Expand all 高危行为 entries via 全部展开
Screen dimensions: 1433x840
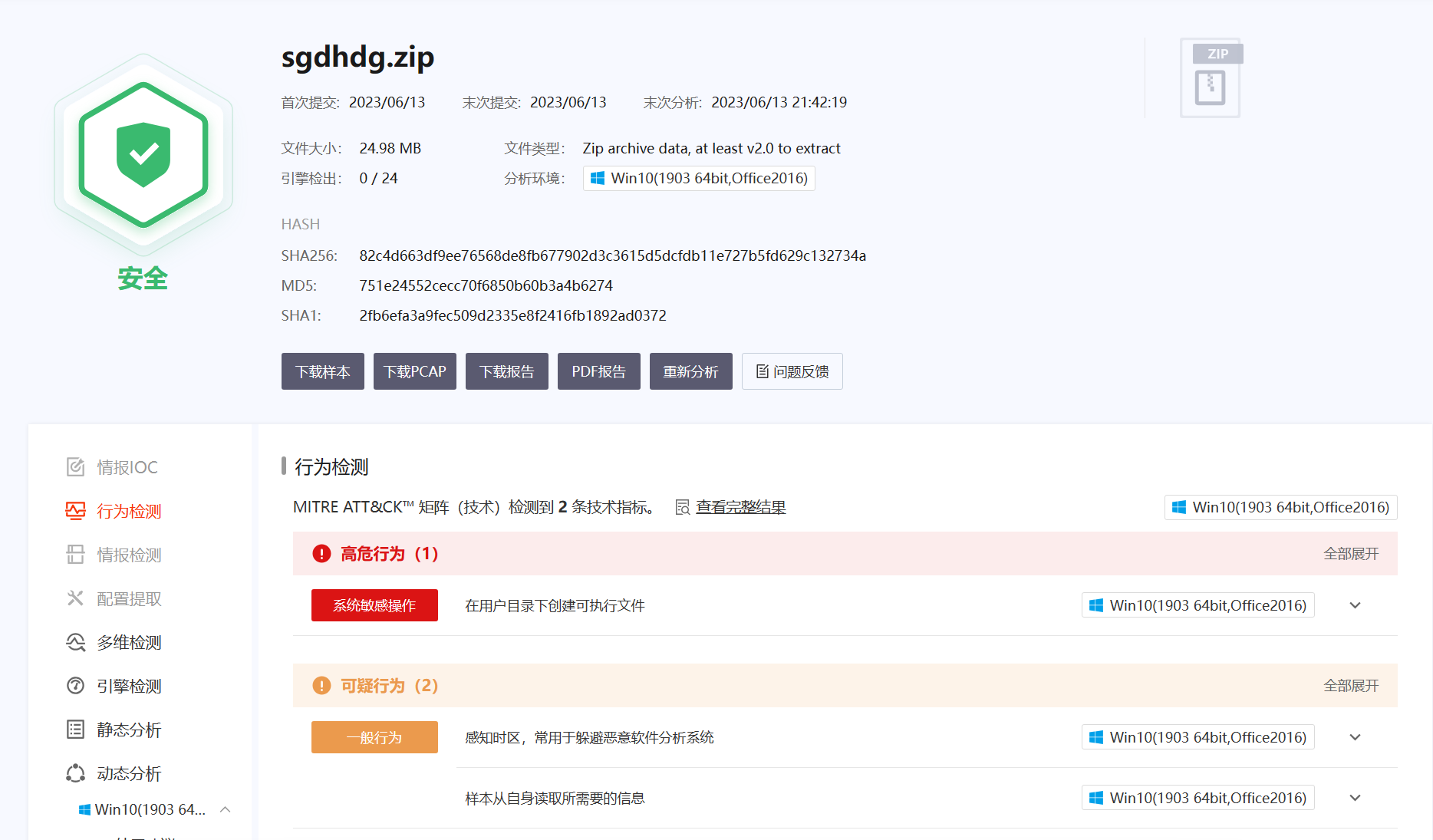(1351, 554)
